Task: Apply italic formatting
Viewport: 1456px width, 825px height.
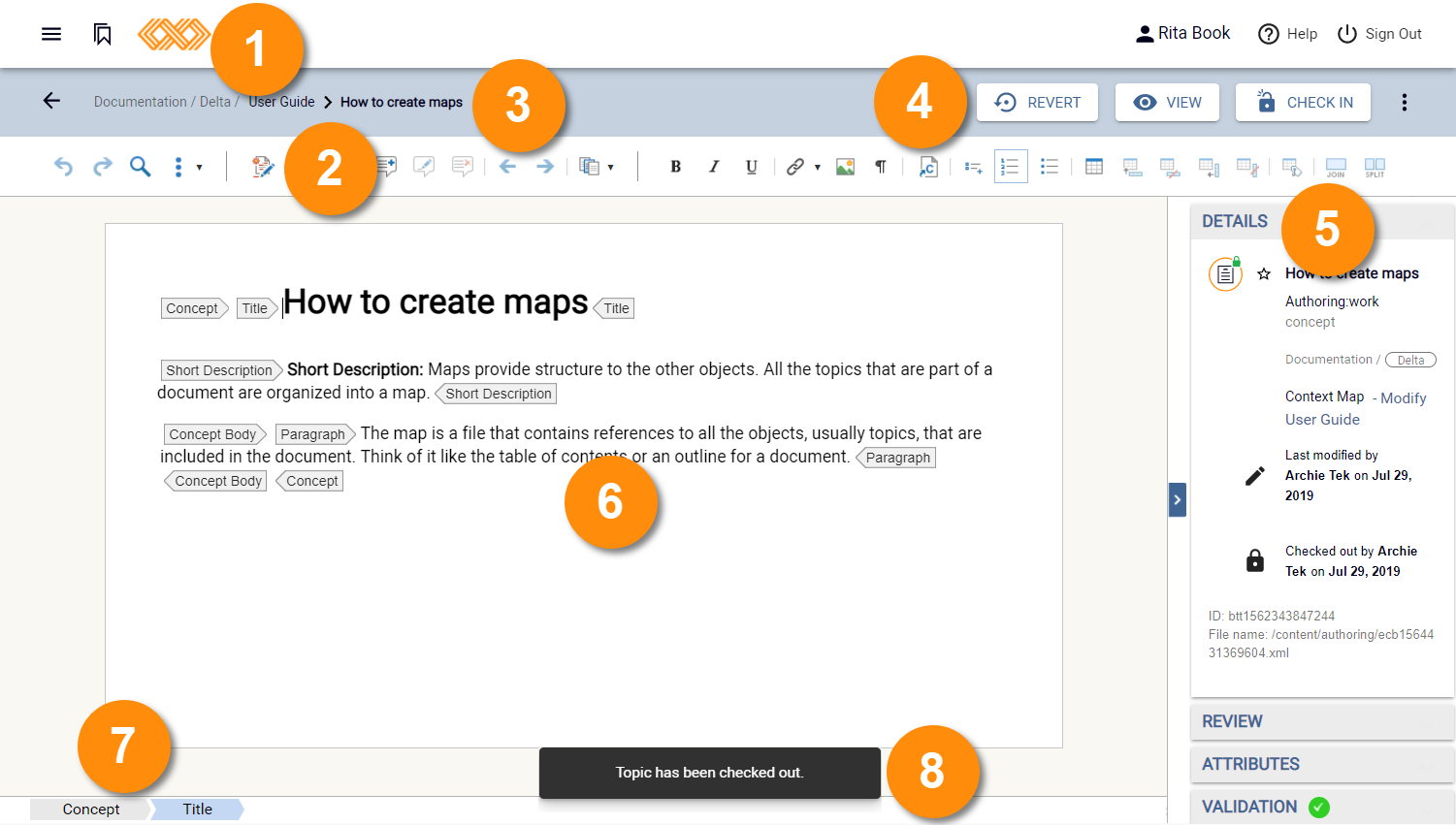Action: [x=714, y=167]
